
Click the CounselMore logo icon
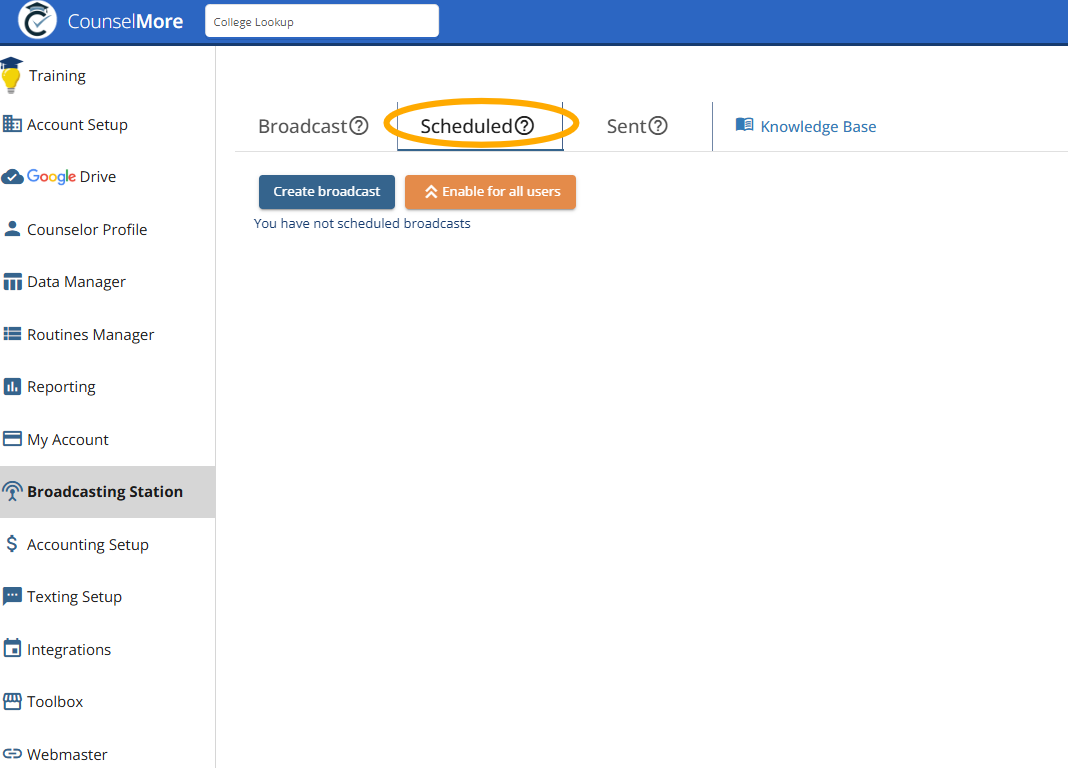click(37, 20)
